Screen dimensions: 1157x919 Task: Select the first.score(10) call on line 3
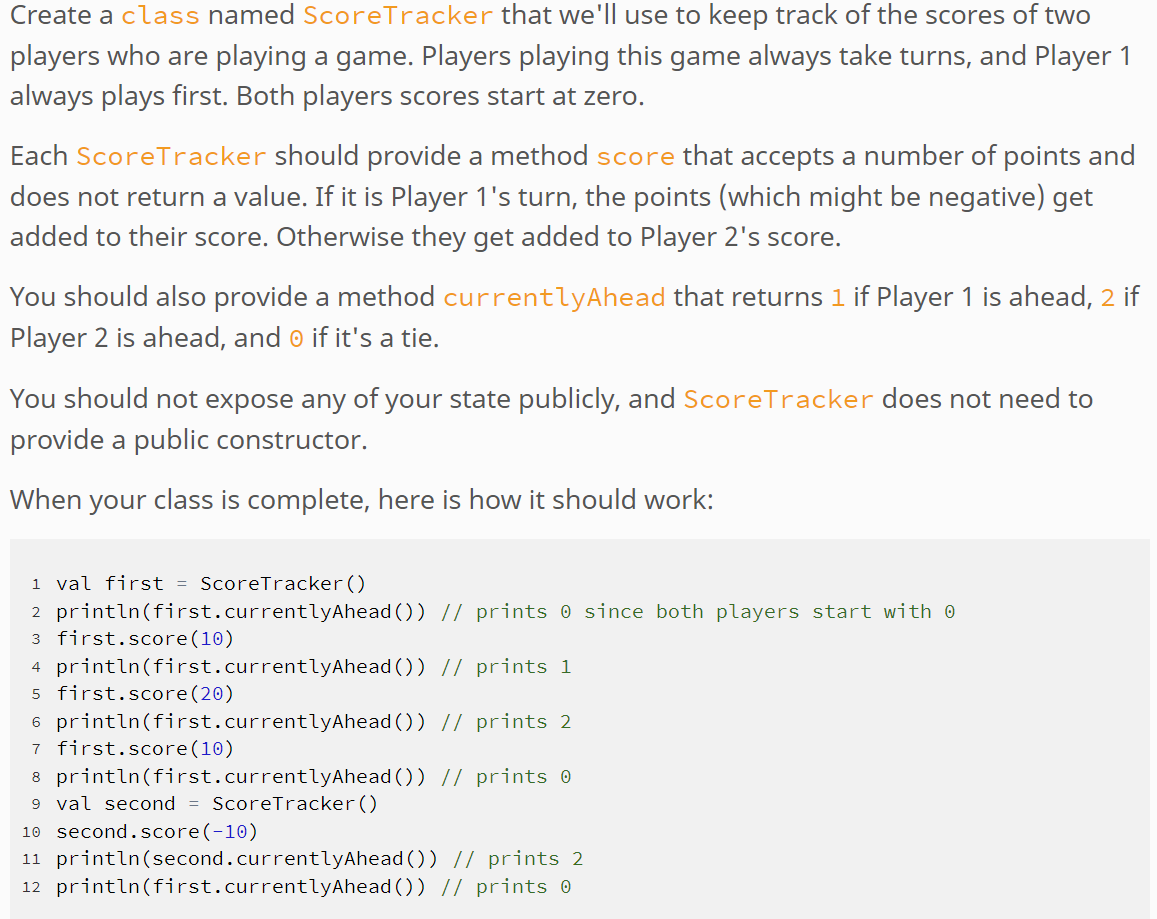pyautogui.click(x=146, y=638)
